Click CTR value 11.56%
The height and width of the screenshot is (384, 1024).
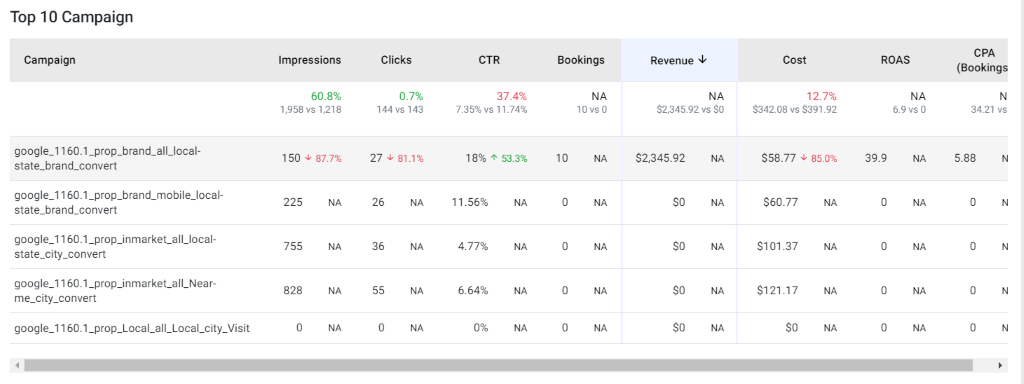pyautogui.click(x=470, y=202)
